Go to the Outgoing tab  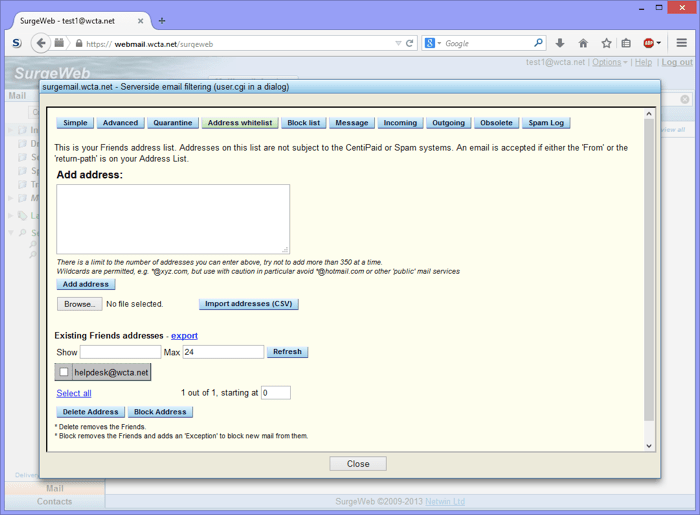[x=448, y=123]
